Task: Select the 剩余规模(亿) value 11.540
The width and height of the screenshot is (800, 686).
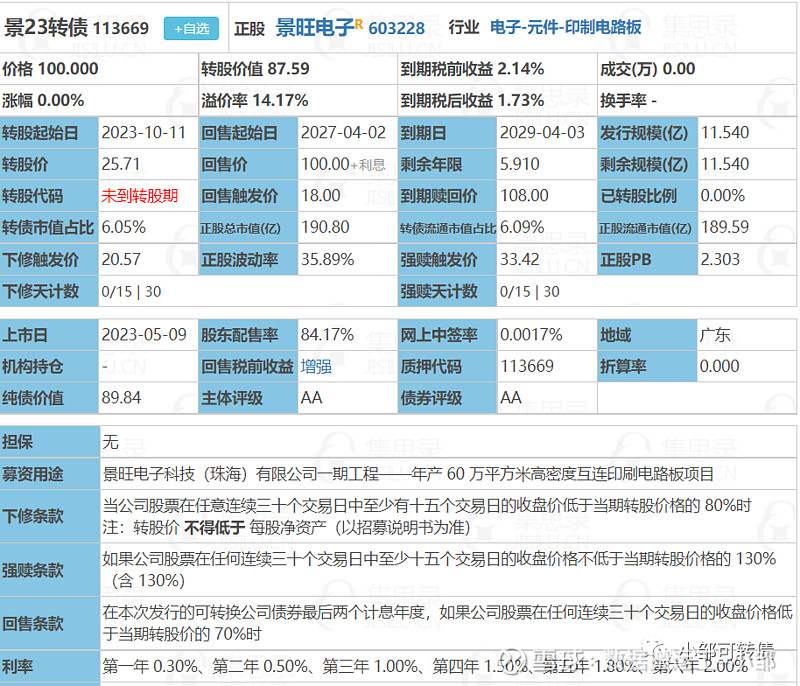Action: coord(724,164)
